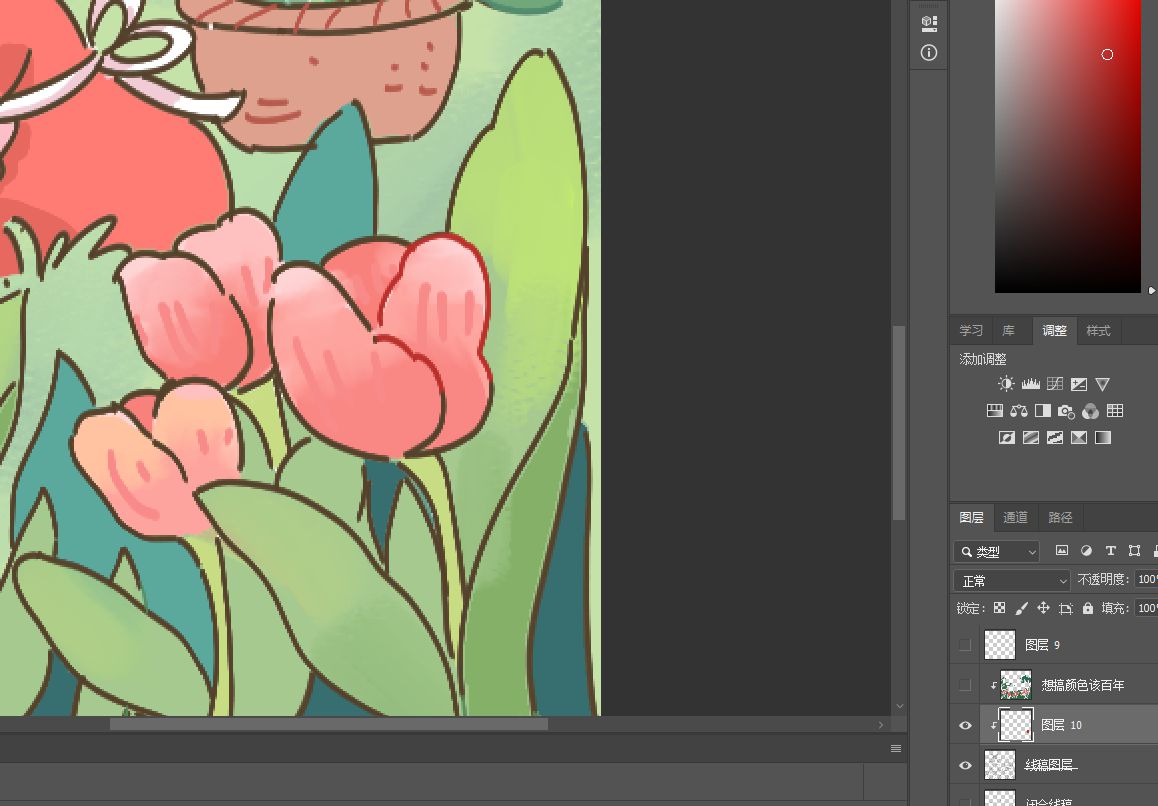This screenshot has height=806, width=1158.
Task: Add a Vibrance adjustment layer
Action: tap(1103, 383)
